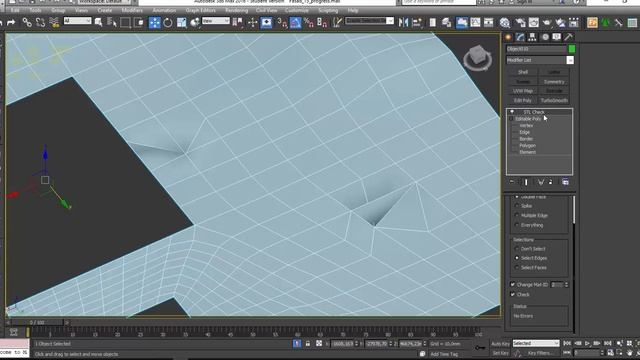Select the Link tool icon
This screenshot has height=360, width=640.
pos(27,22)
